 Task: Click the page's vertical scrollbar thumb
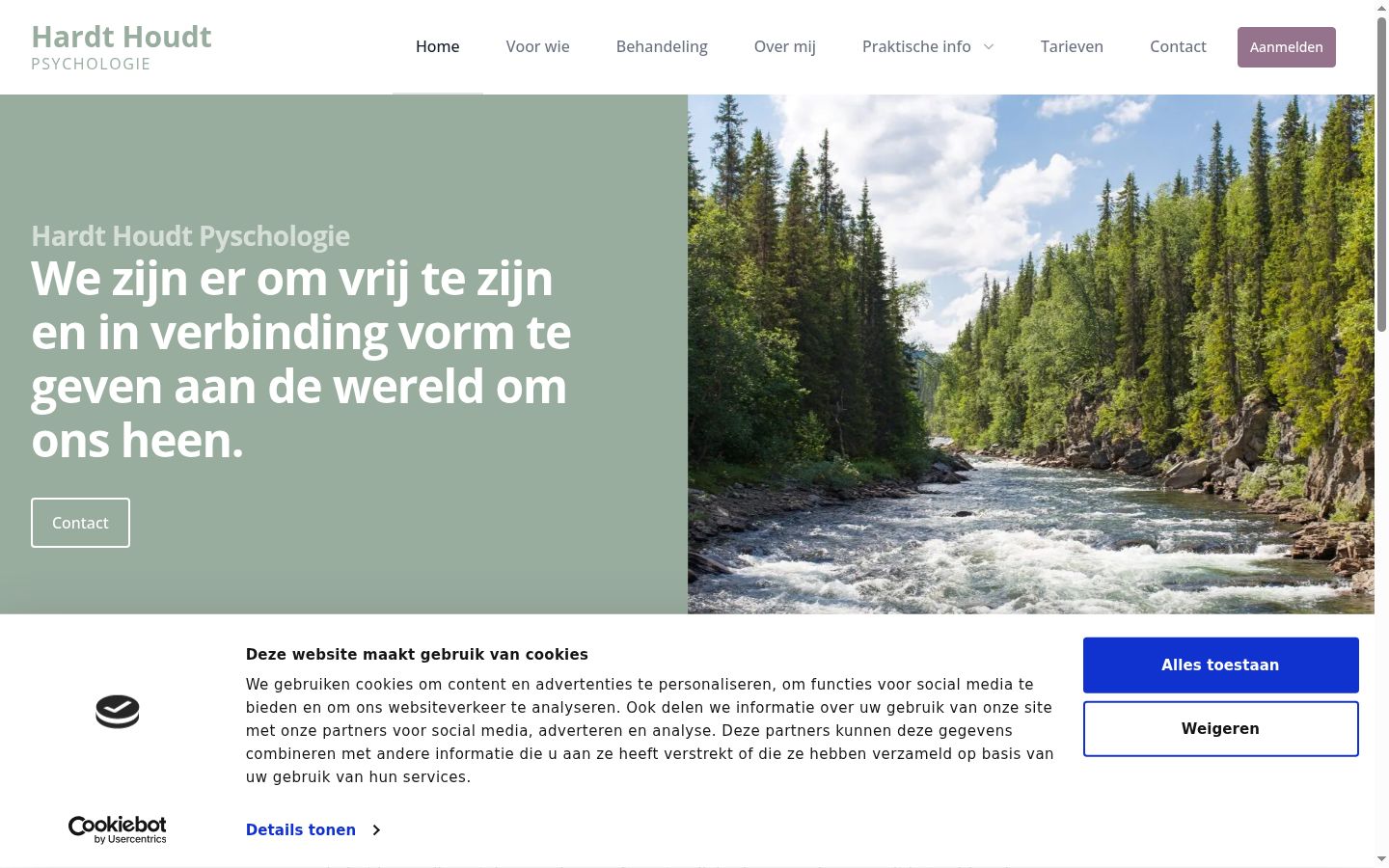[1381, 174]
